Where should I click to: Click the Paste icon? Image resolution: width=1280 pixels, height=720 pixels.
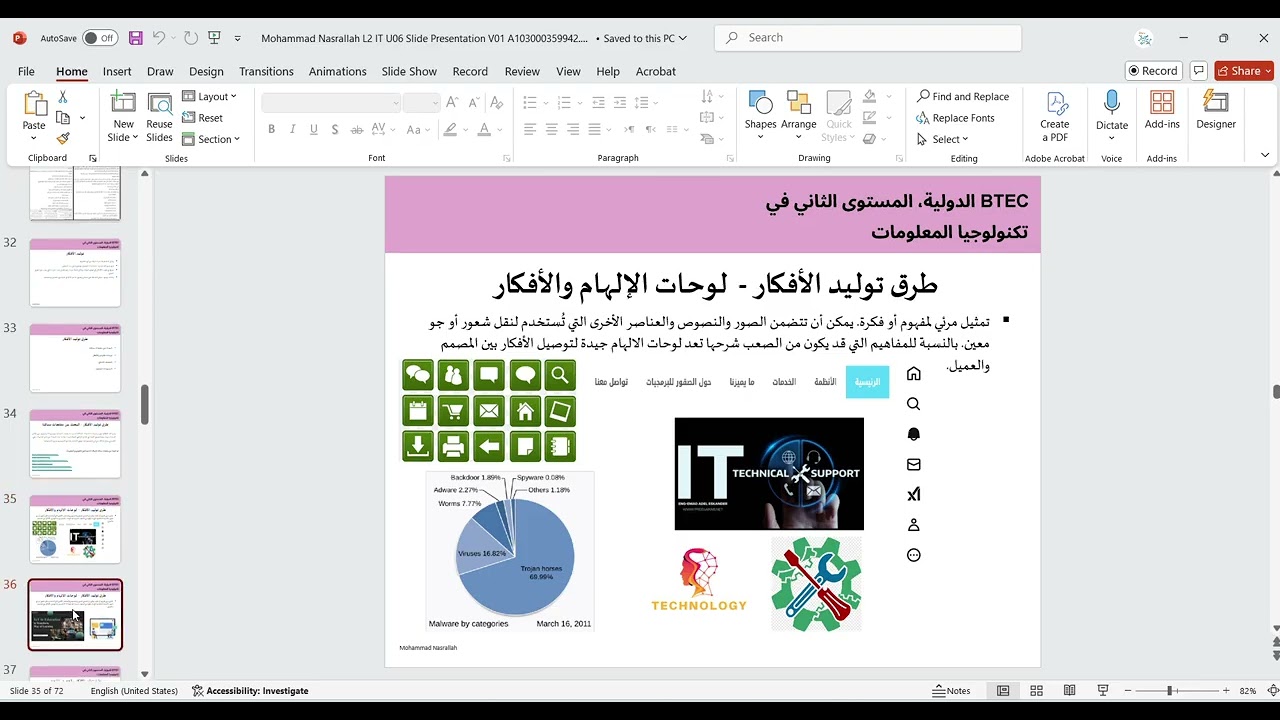(34, 104)
